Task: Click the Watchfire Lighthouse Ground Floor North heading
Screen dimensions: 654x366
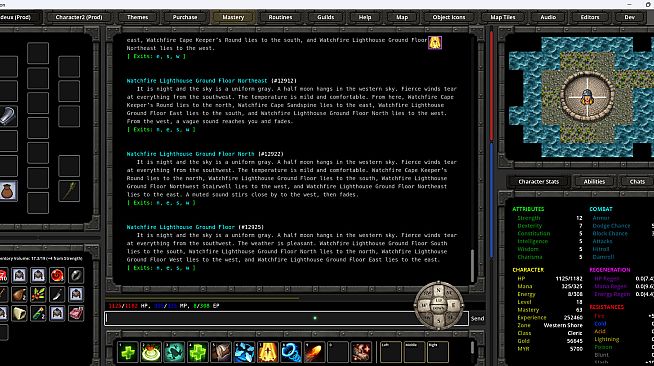Action: 190,154
